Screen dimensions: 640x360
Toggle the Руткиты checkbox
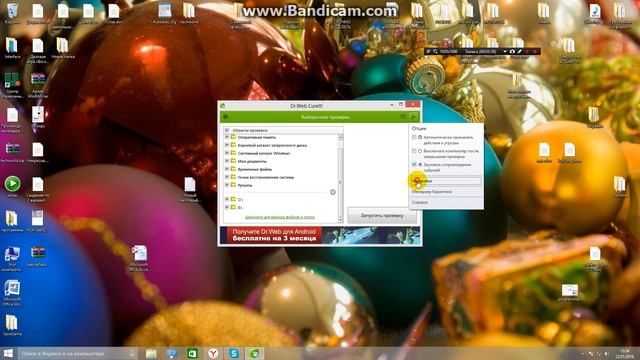click(227, 185)
